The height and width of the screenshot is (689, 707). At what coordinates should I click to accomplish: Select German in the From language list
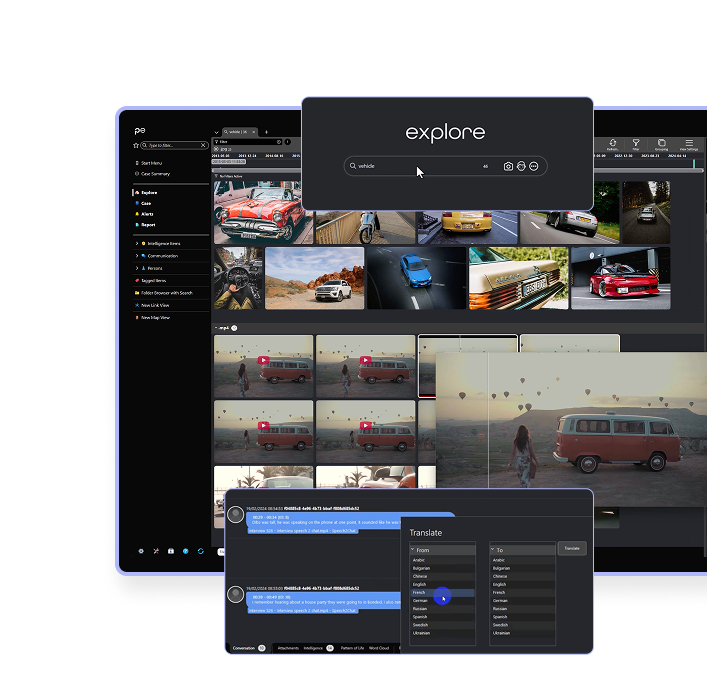[421, 600]
